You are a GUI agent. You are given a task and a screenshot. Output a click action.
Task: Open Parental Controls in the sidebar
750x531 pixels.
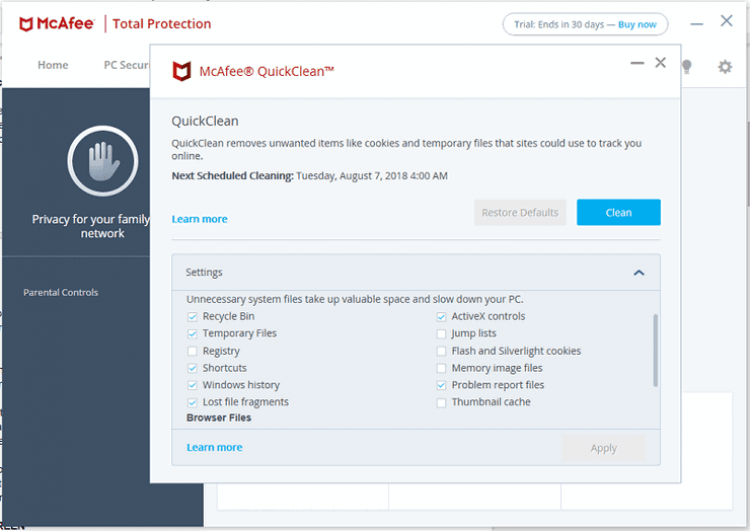pos(61,292)
